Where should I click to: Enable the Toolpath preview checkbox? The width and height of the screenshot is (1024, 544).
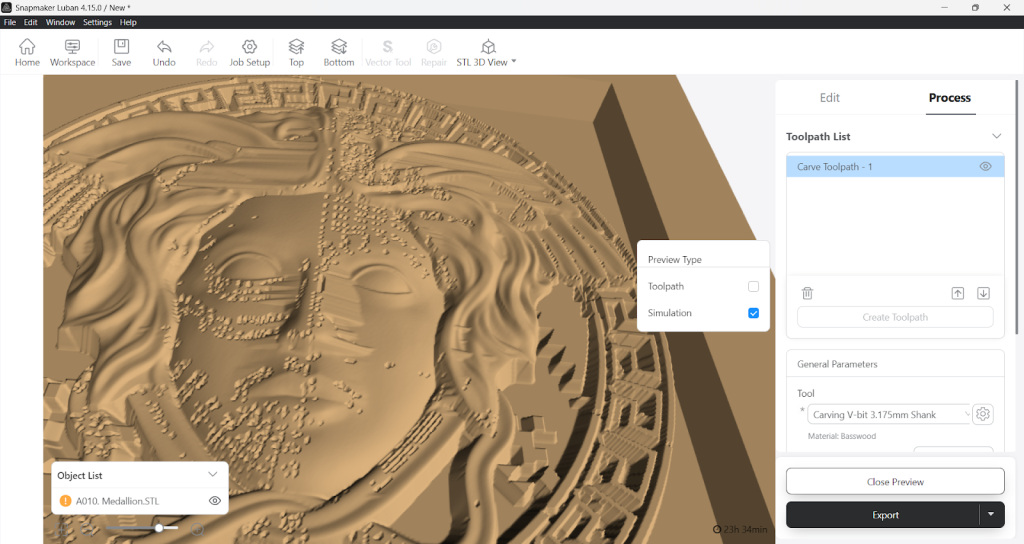click(753, 286)
